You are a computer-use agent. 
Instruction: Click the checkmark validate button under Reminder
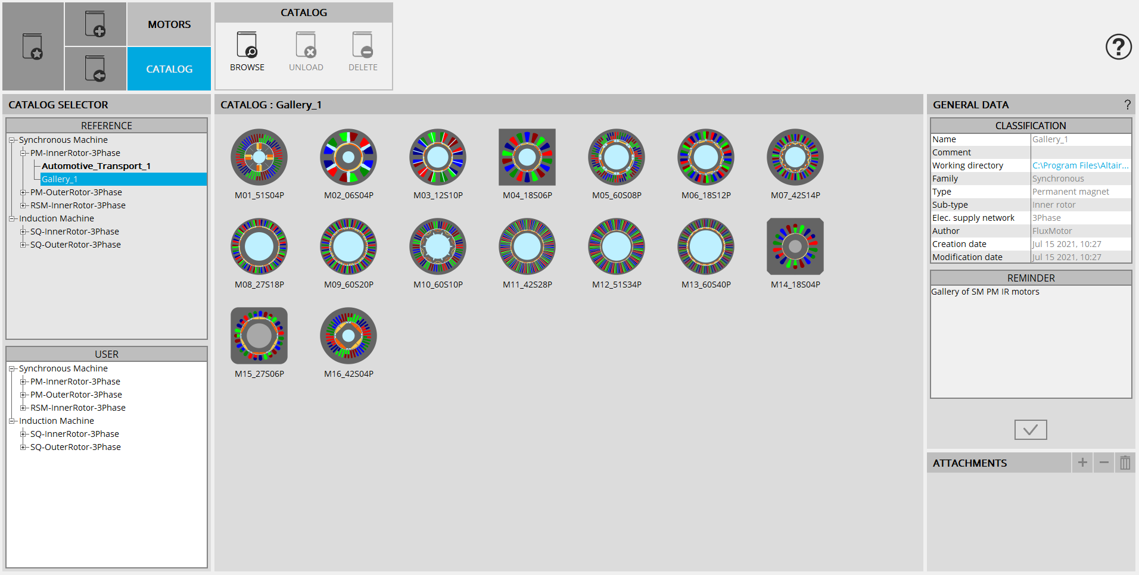point(1030,429)
